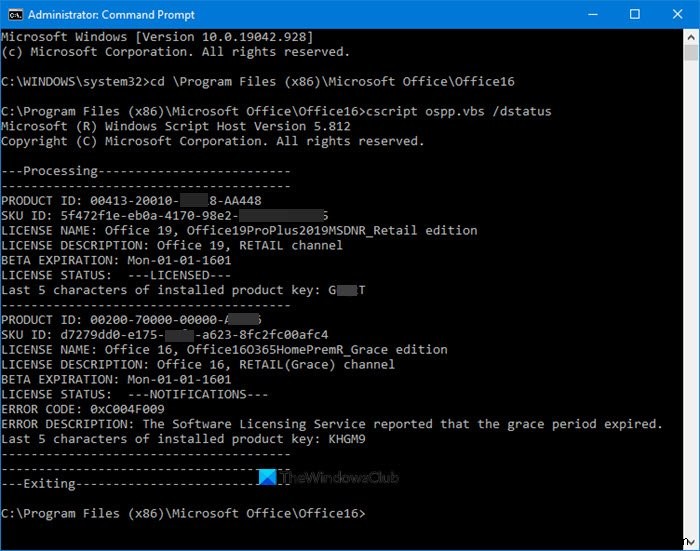Viewport: 700px width, 551px height.
Task: Click the ERROR CODE 0xC004F009 line
Action: (x=83, y=409)
